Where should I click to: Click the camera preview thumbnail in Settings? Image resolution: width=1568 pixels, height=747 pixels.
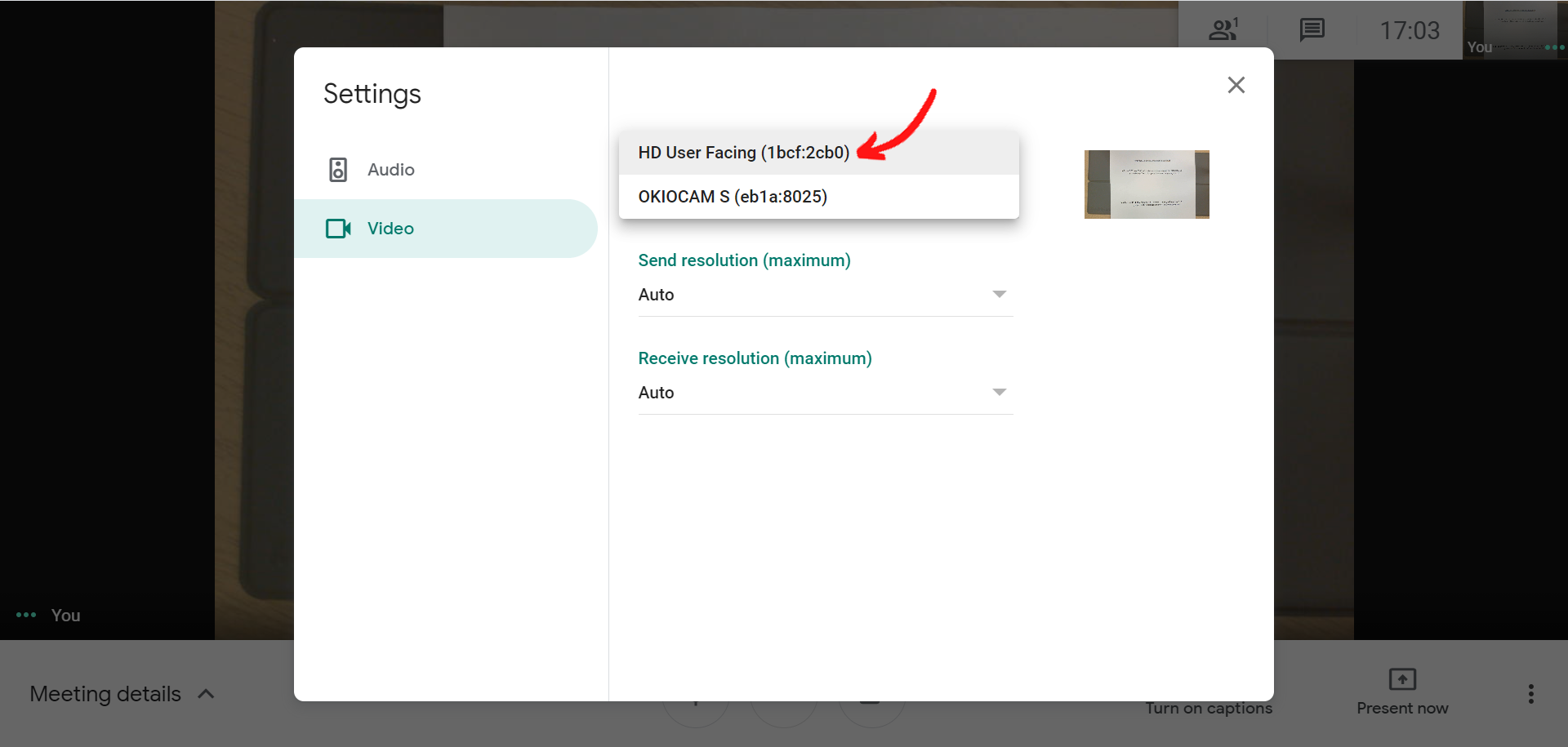point(1146,185)
